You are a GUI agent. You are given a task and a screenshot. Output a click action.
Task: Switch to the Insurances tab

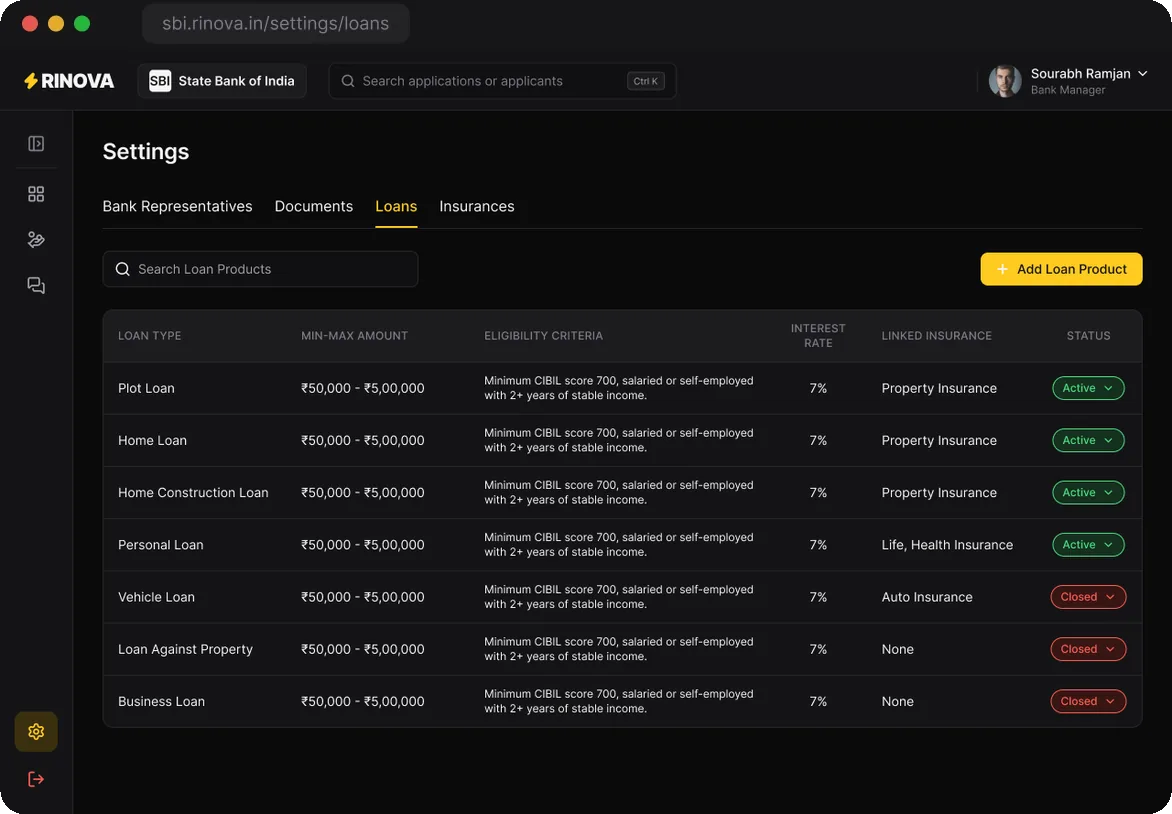[477, 206]
